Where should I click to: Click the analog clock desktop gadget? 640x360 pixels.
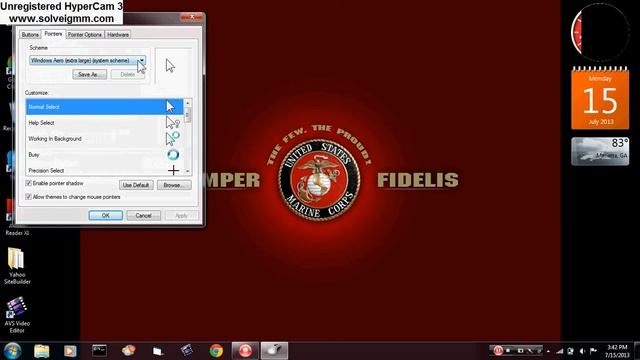pyautogui.click(x=600, y=32)
